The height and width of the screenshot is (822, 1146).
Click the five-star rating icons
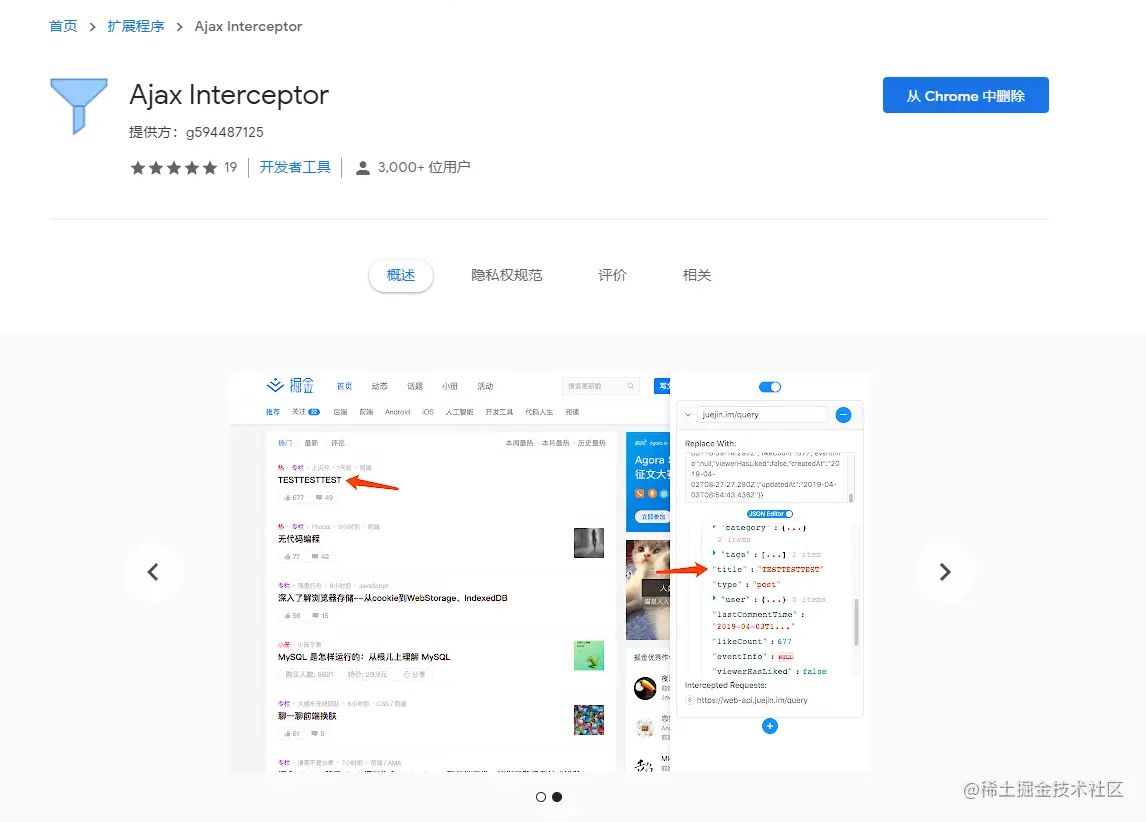tap(174, 168)
